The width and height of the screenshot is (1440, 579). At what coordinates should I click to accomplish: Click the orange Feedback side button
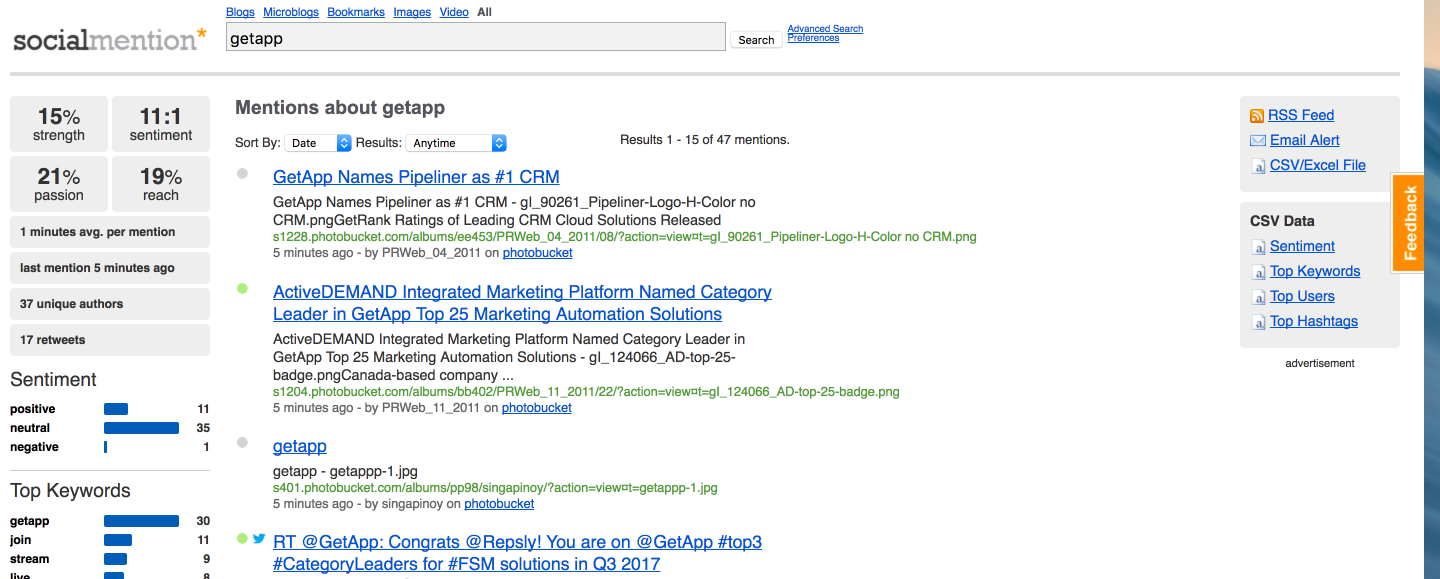(1410, 223)
